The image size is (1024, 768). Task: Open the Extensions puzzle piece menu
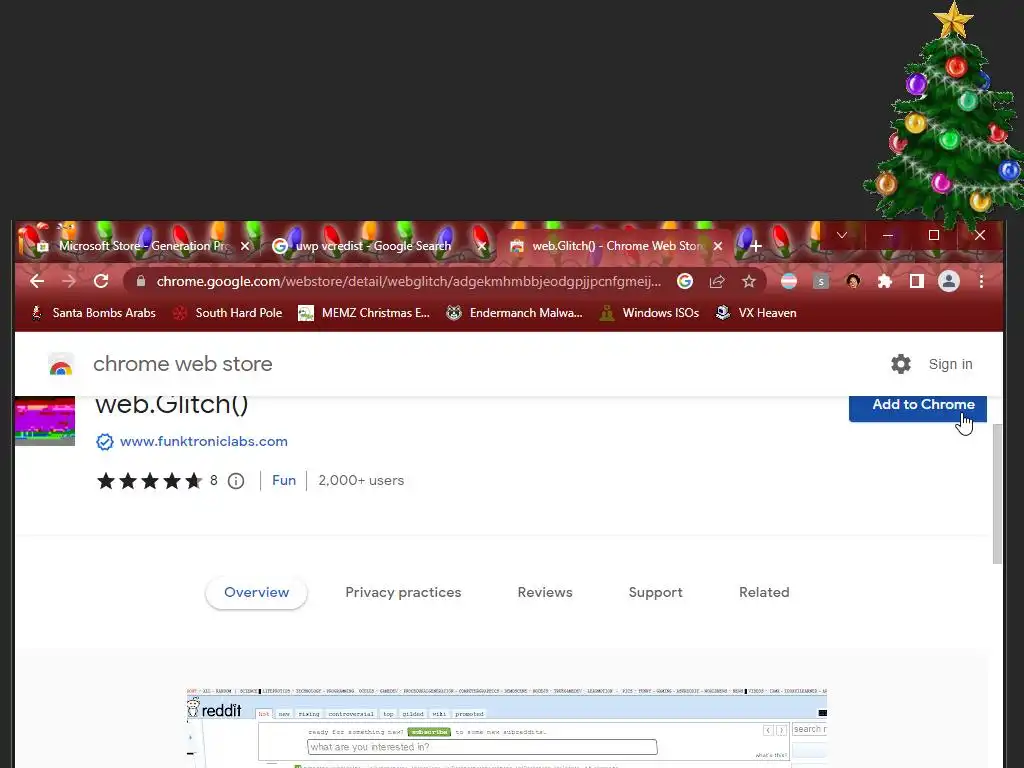coord(885,281)
